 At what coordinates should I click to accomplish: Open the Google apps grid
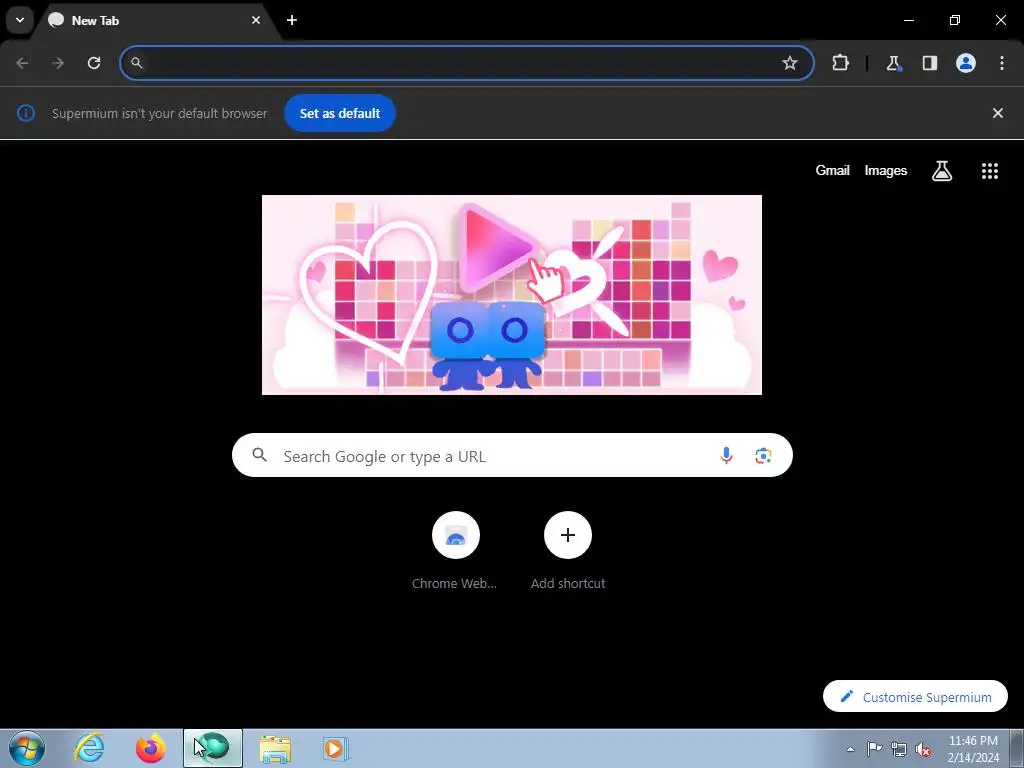pos(989,170)
